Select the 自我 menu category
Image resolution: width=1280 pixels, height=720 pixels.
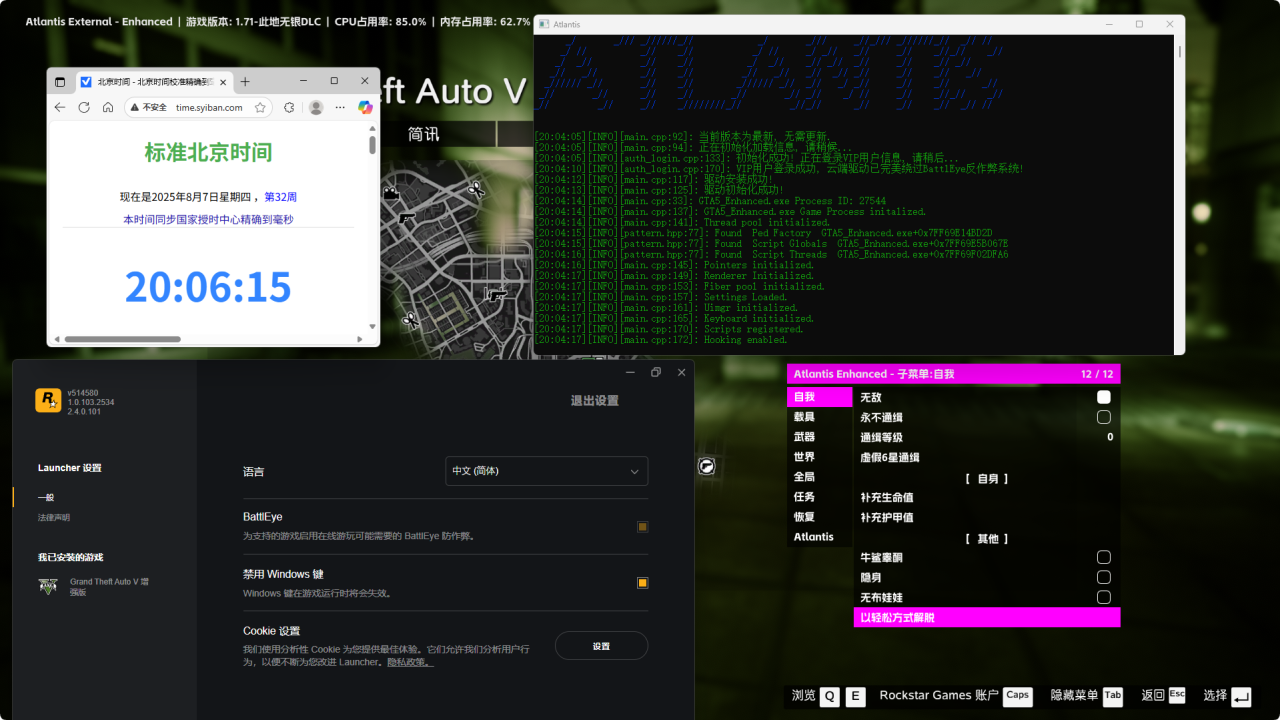pyautogui.click(x=820, y=397)
